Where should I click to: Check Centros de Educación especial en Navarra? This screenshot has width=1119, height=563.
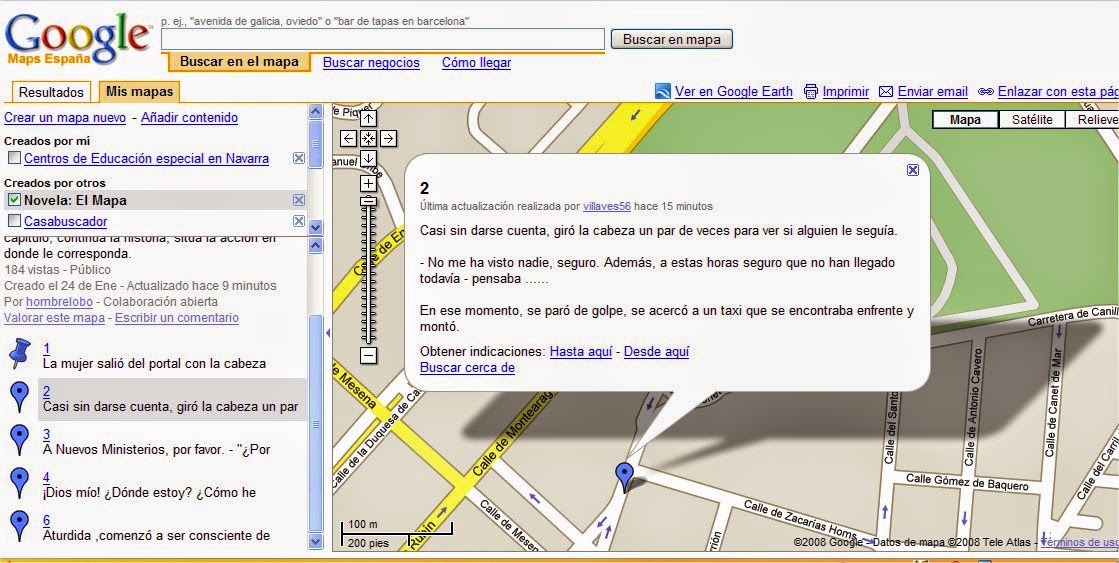[x=14, y=158]
